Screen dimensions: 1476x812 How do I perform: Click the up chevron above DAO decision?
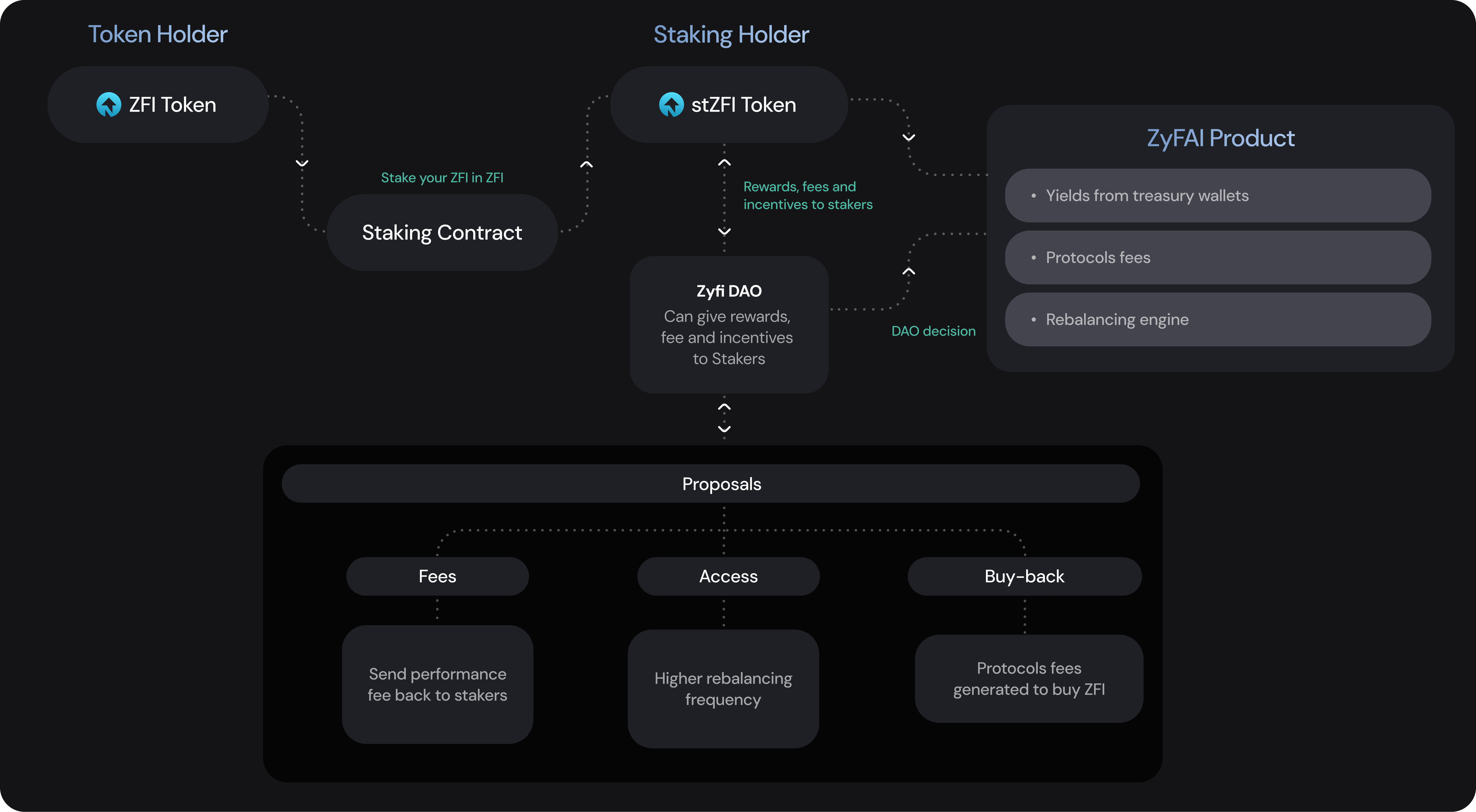909,272
